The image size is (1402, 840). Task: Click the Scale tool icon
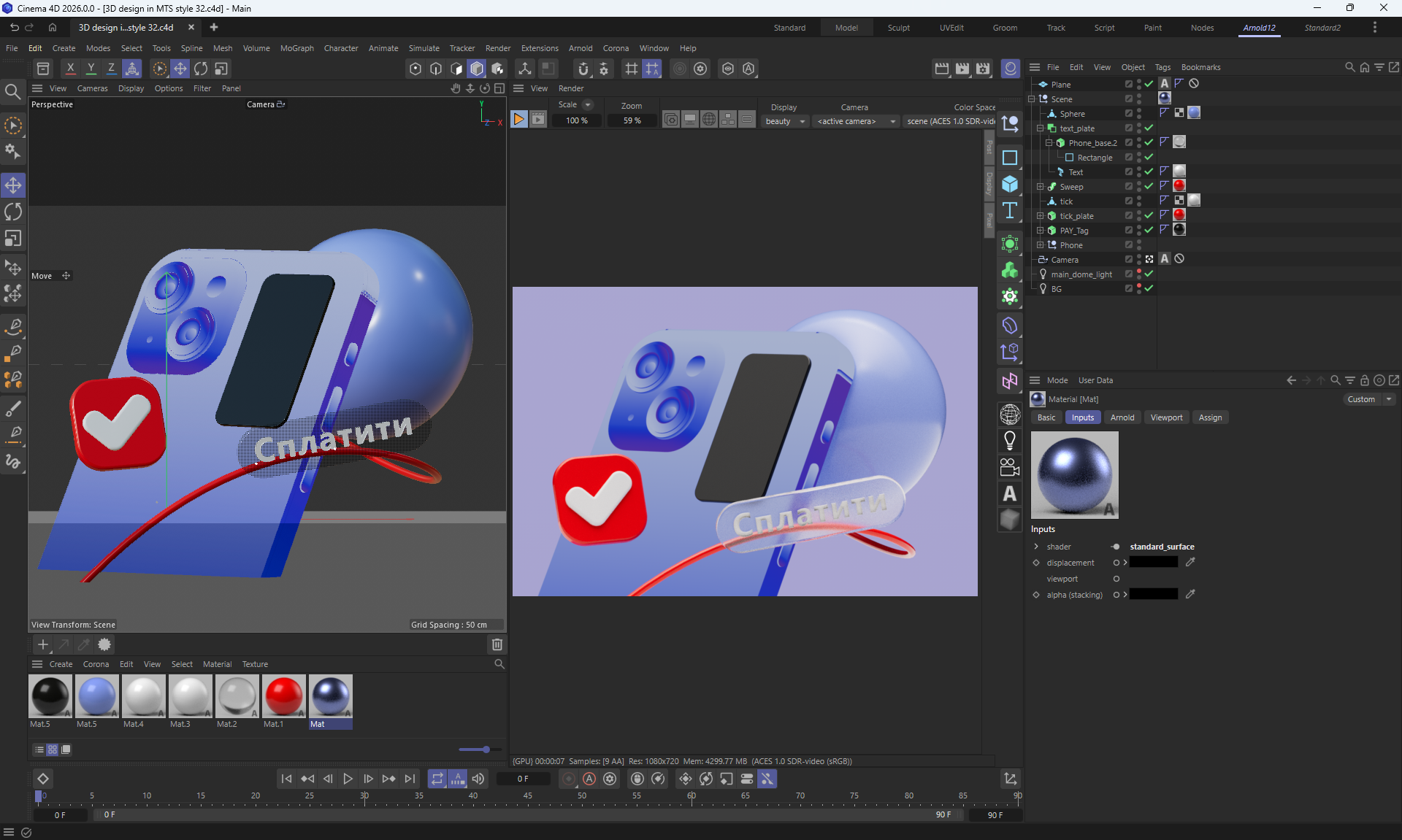[13, 239]
